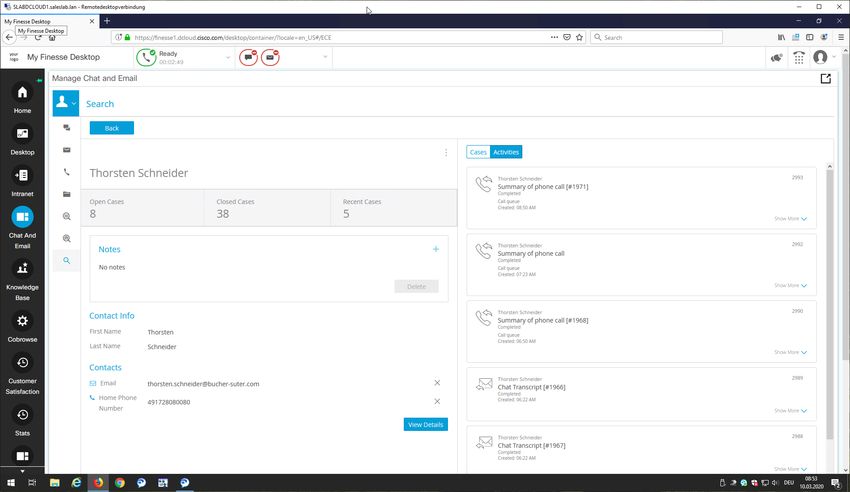The width and height of the screenshot is (850, 492).
Task: Expand Show More for phone call #1968
Action: [790, 352]
